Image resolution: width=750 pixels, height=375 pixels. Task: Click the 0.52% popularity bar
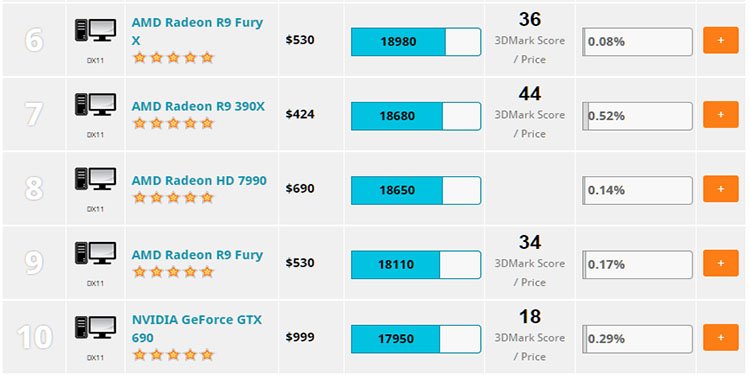coord(638,116)
